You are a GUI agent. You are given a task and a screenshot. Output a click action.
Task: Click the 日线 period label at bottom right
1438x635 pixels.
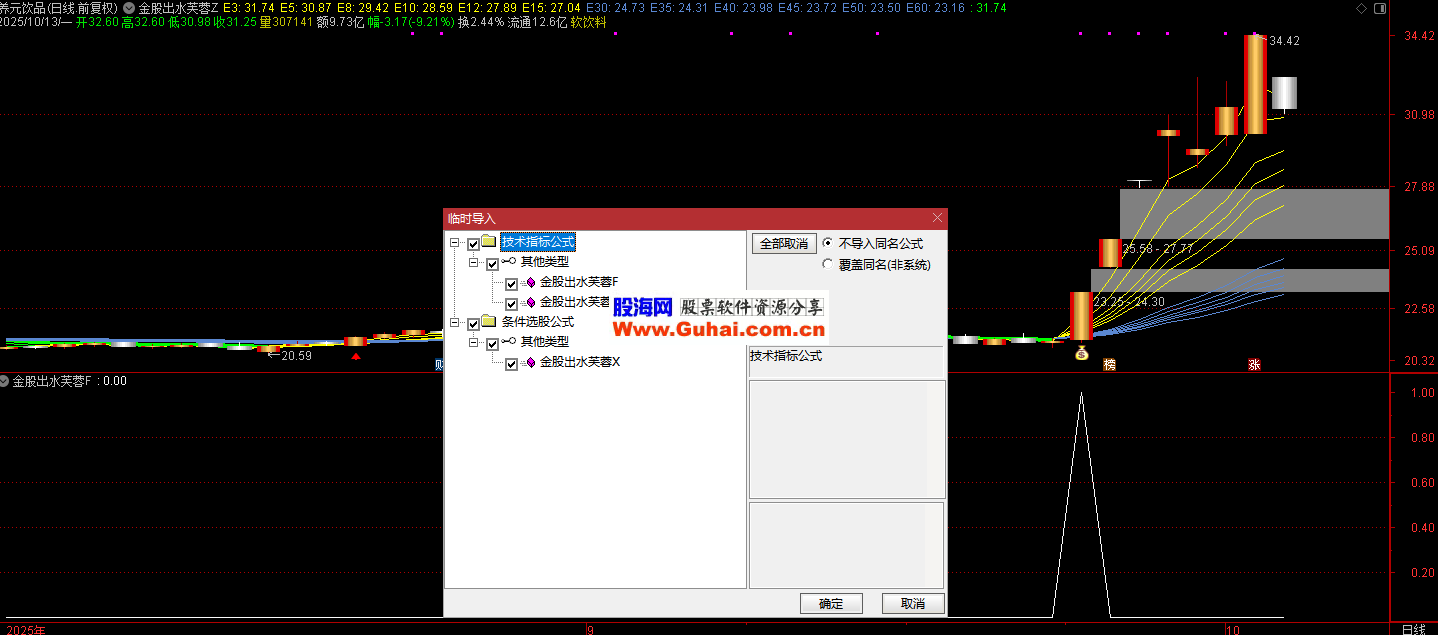point(1413,629)
